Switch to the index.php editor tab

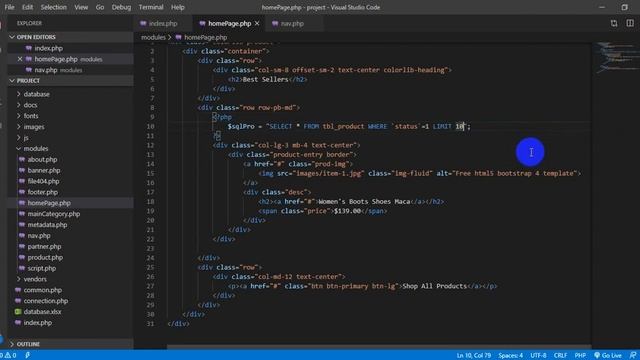(x=163, y=23)
